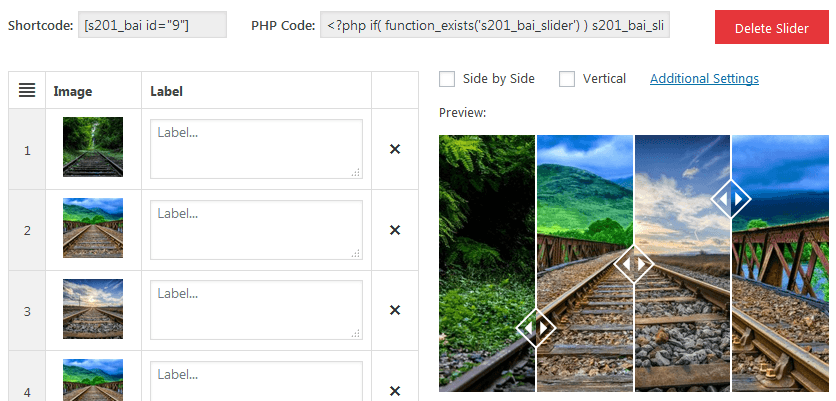Click the middle slider handle on preview

coord(634,264)
